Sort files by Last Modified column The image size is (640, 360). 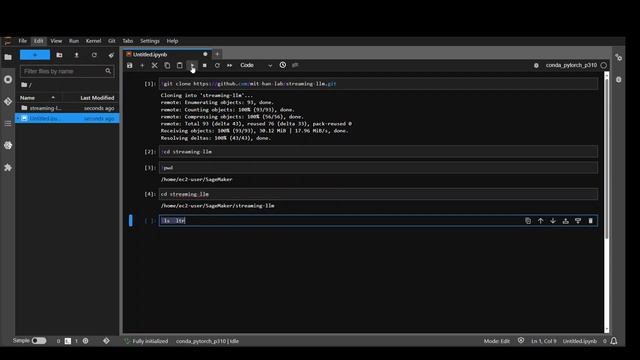coord(97,98)
